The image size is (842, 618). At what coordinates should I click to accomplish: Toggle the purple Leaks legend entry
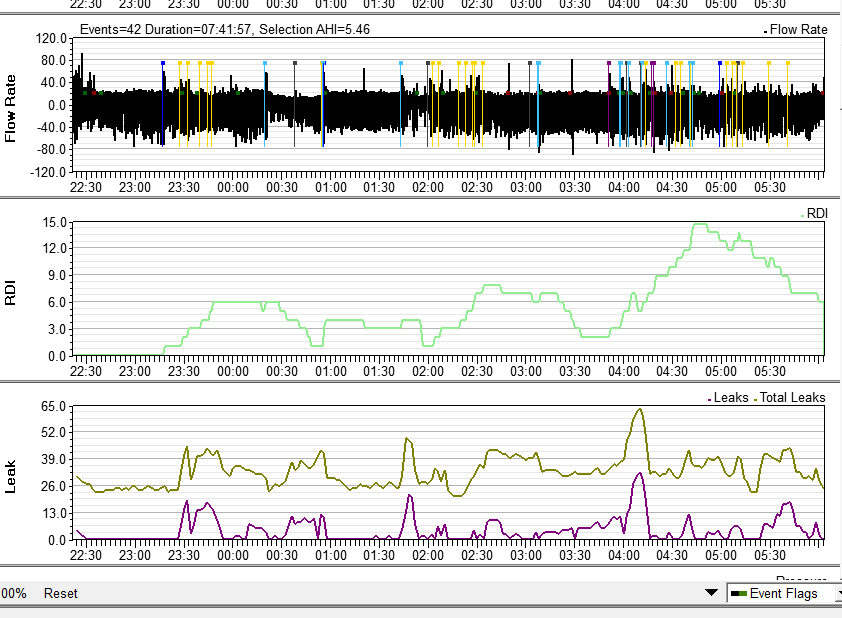pos(729,397)
